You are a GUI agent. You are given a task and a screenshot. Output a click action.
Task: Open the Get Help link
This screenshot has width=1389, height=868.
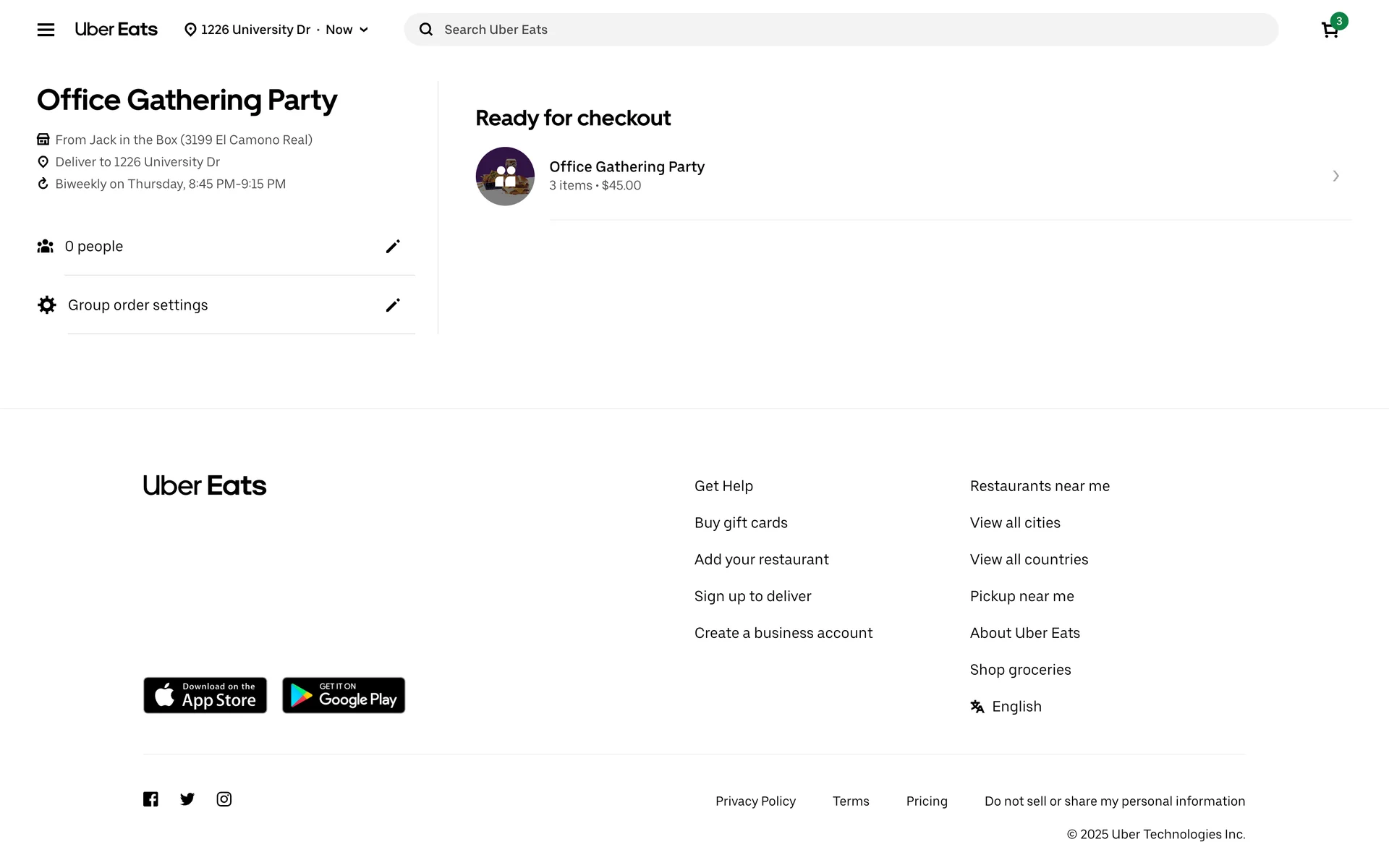pyautogui.click(x=723, y=486)
